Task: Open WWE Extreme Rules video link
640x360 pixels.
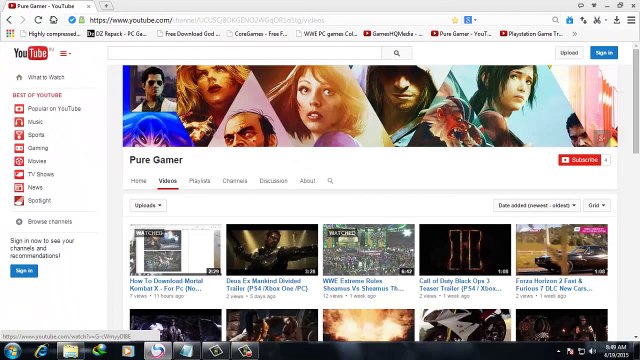Action: tap(363, 284)
